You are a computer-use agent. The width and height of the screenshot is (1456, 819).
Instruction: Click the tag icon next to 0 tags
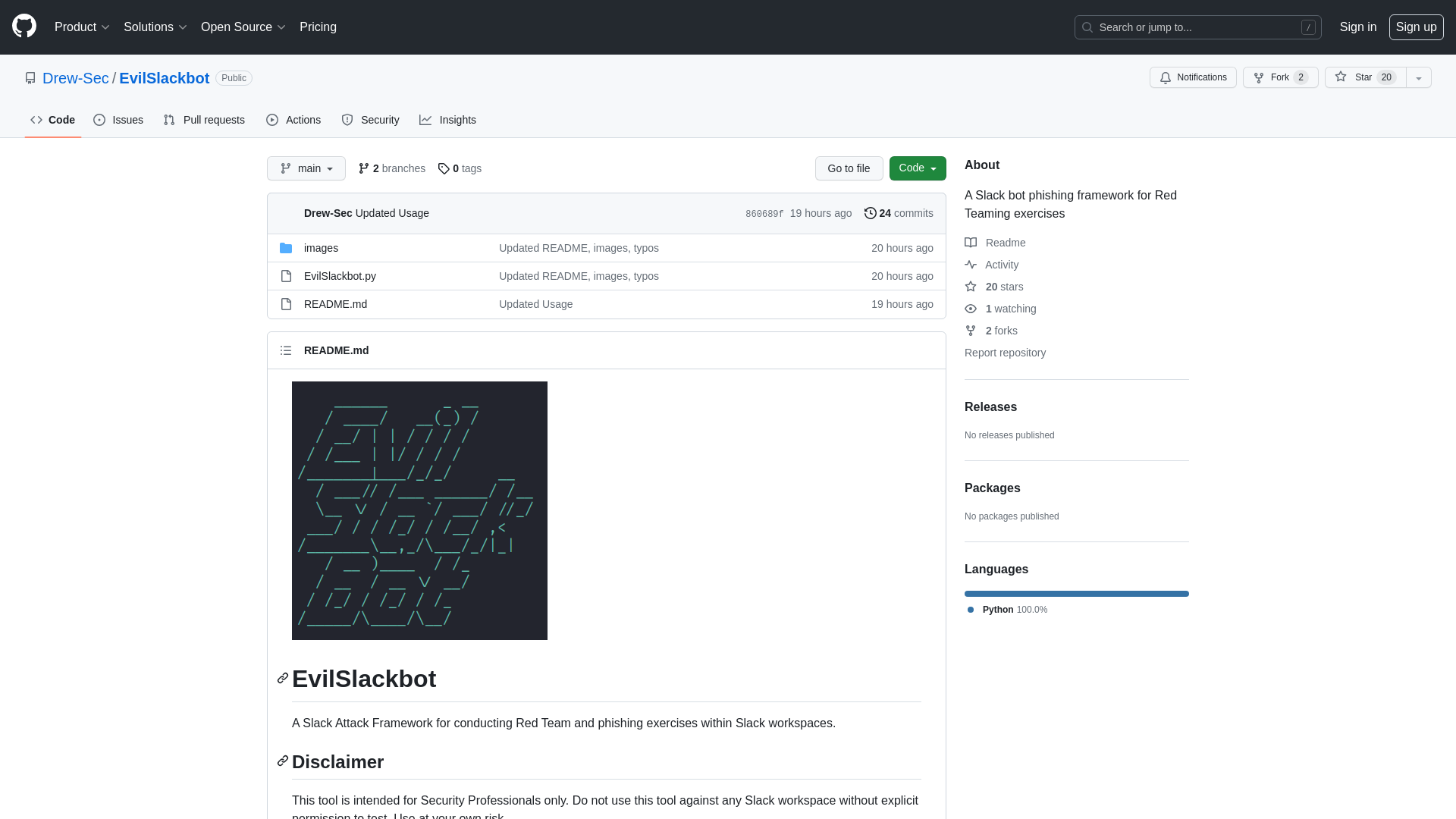(x=444, y=168)
